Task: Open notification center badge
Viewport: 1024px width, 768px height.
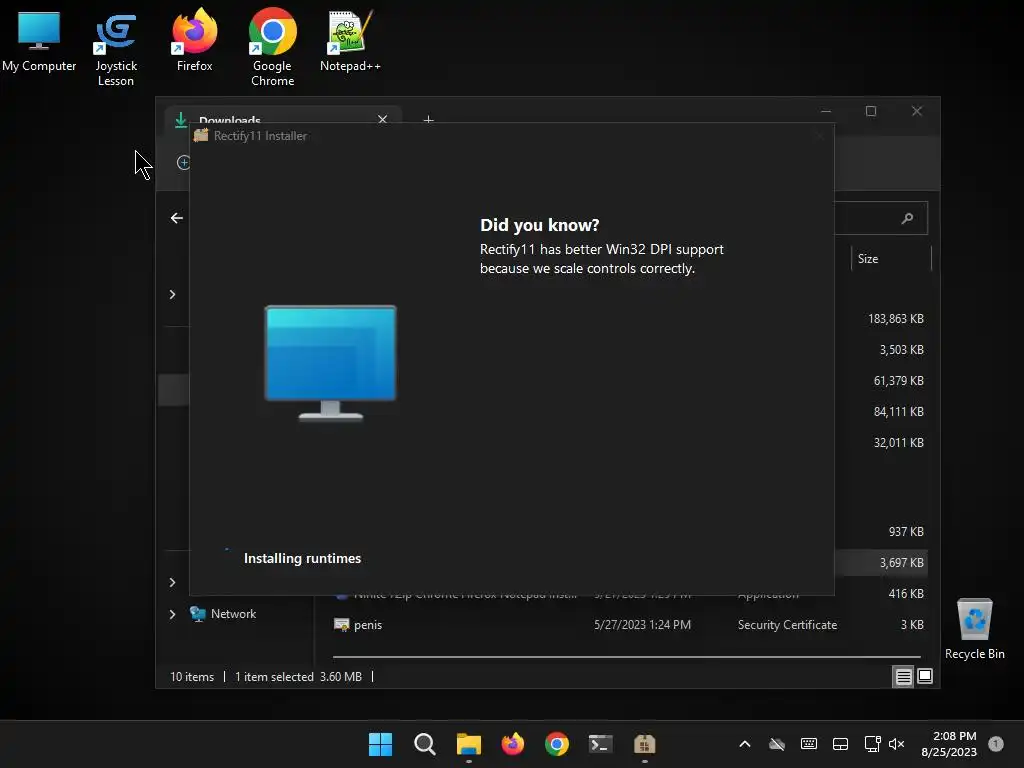Action: [x=996, y=744]
